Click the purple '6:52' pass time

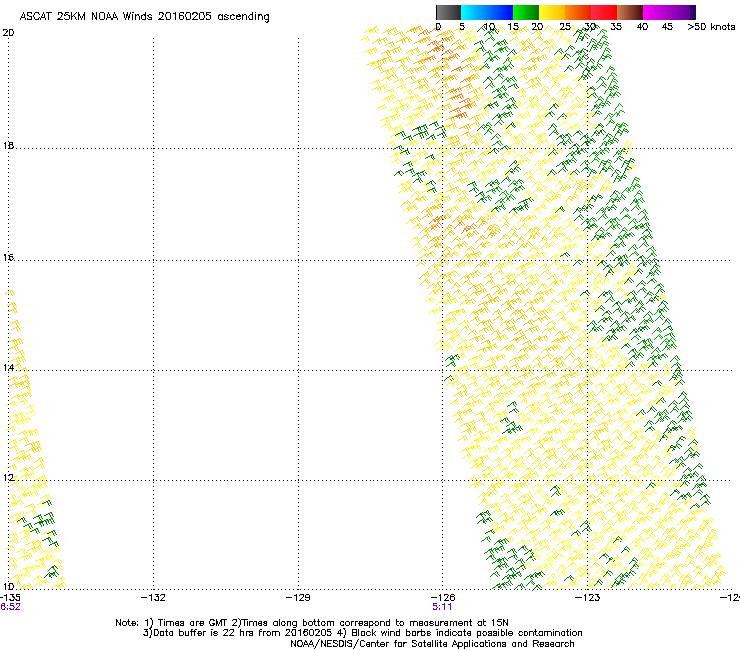point(10,607)
